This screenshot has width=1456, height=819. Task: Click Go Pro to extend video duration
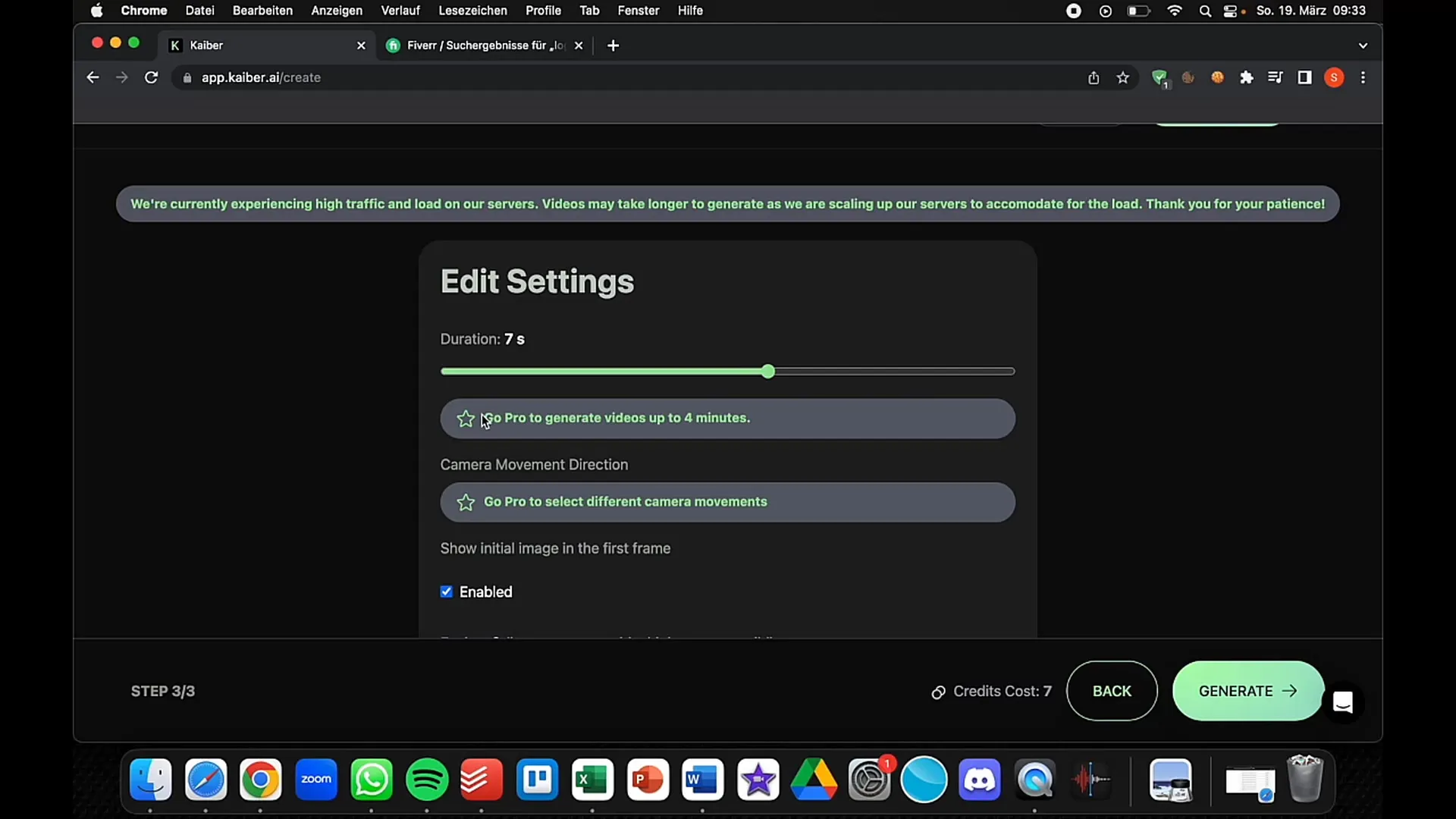(x=727, y=418)
